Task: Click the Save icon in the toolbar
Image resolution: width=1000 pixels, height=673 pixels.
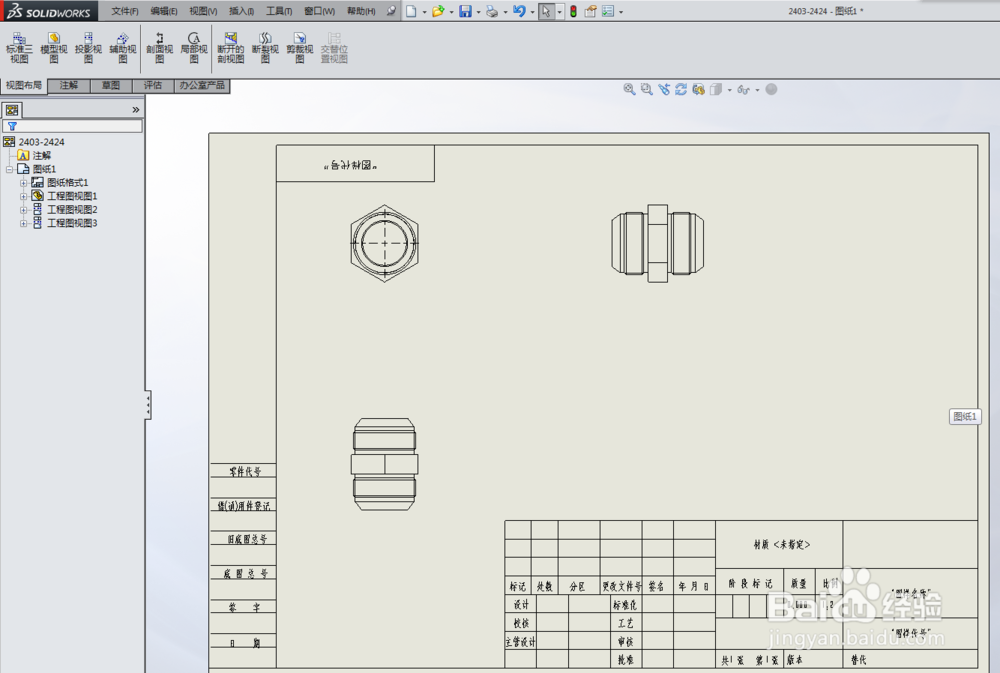Action: [467, 11]
